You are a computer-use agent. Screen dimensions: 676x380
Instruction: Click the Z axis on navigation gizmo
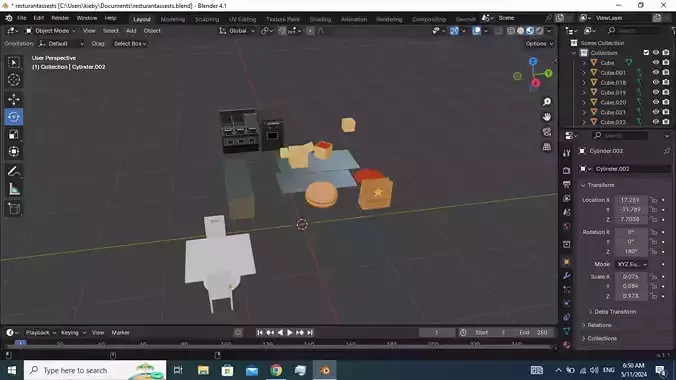pyautogui.click(x=533, y=62)
